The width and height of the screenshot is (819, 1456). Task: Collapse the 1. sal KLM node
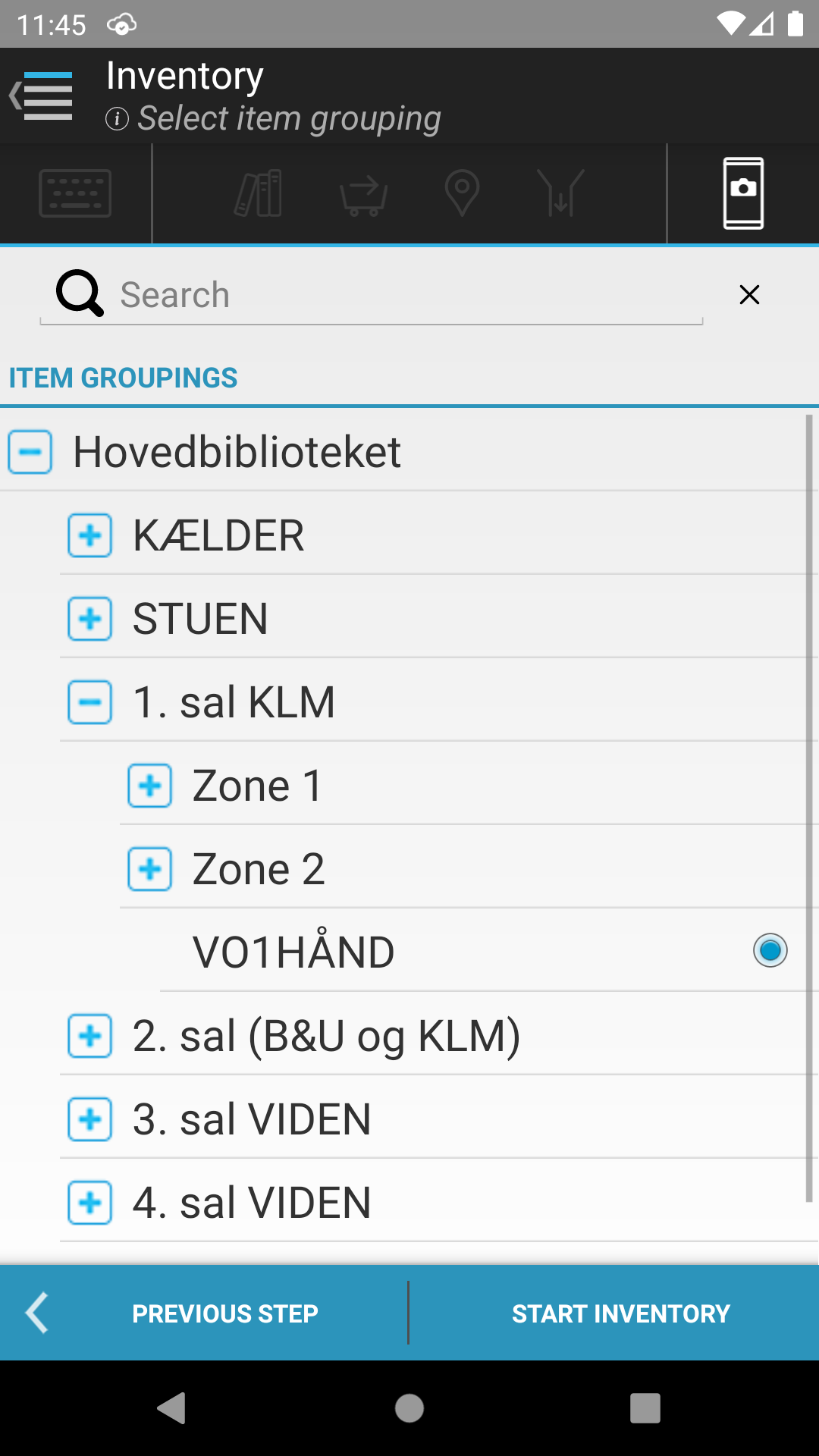point(90,702)
